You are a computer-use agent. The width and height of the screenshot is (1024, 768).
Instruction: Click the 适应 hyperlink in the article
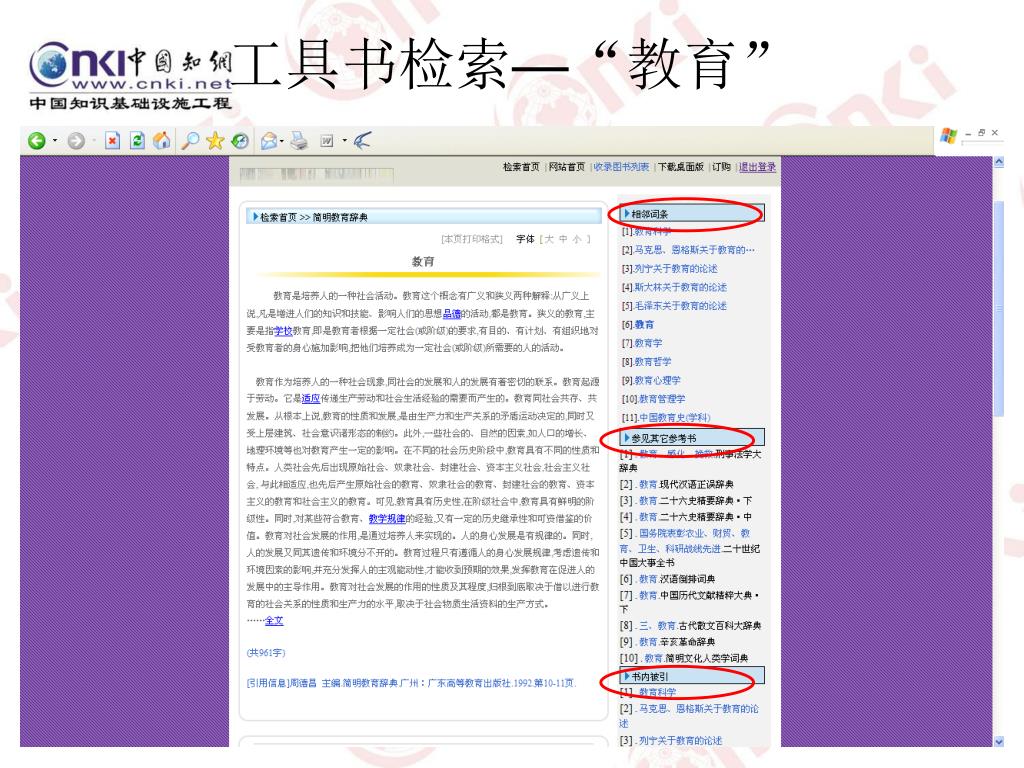[311, 398]
